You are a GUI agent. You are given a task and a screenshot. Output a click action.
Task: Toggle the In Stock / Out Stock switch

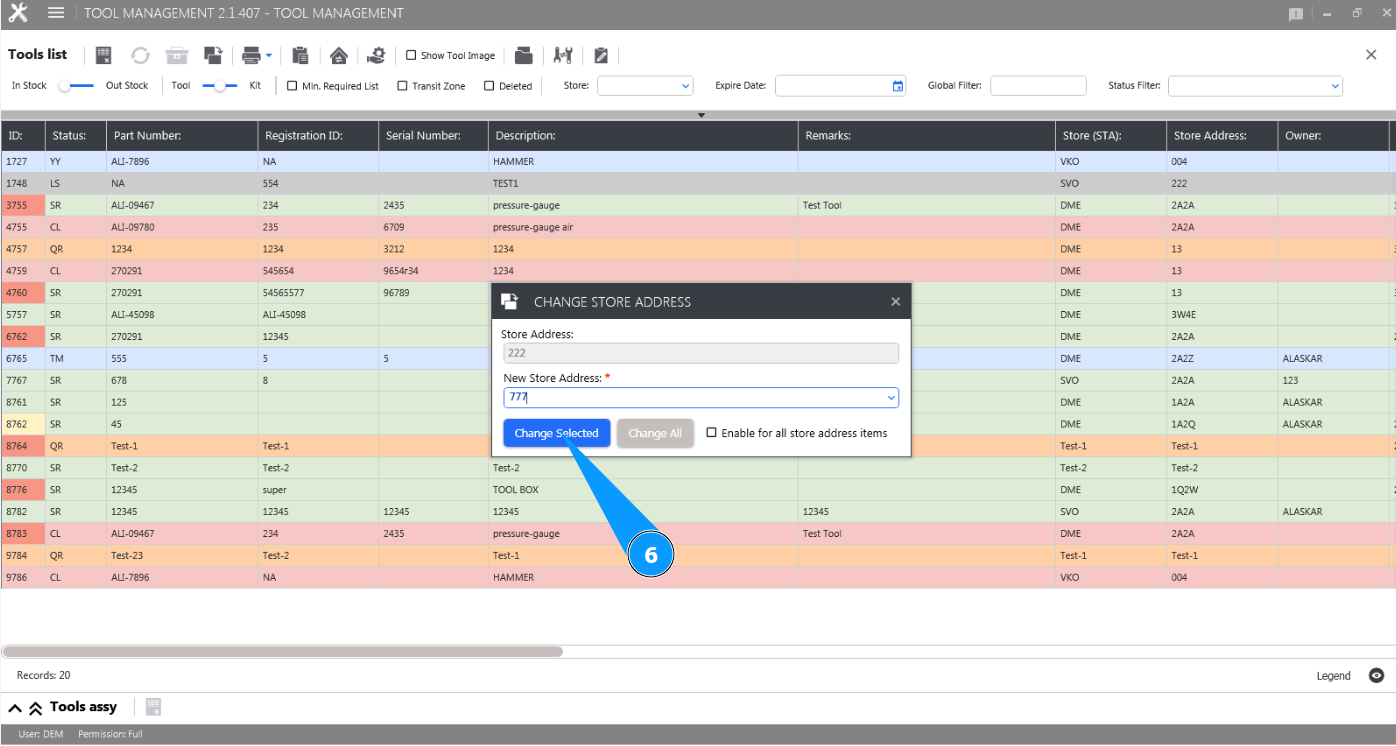76,86
